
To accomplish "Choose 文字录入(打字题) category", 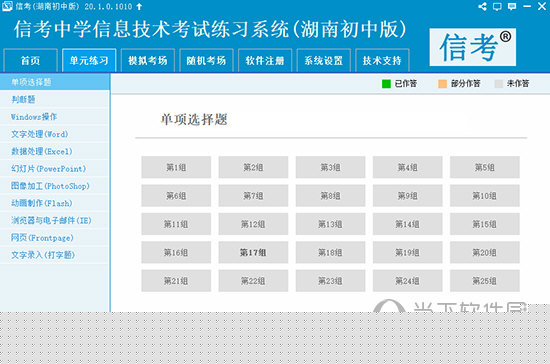I will (55, 255).
